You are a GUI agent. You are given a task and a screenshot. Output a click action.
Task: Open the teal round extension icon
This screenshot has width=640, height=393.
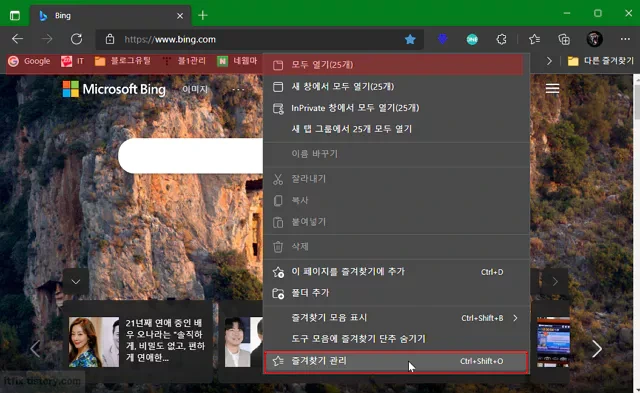tap(472, 39)
